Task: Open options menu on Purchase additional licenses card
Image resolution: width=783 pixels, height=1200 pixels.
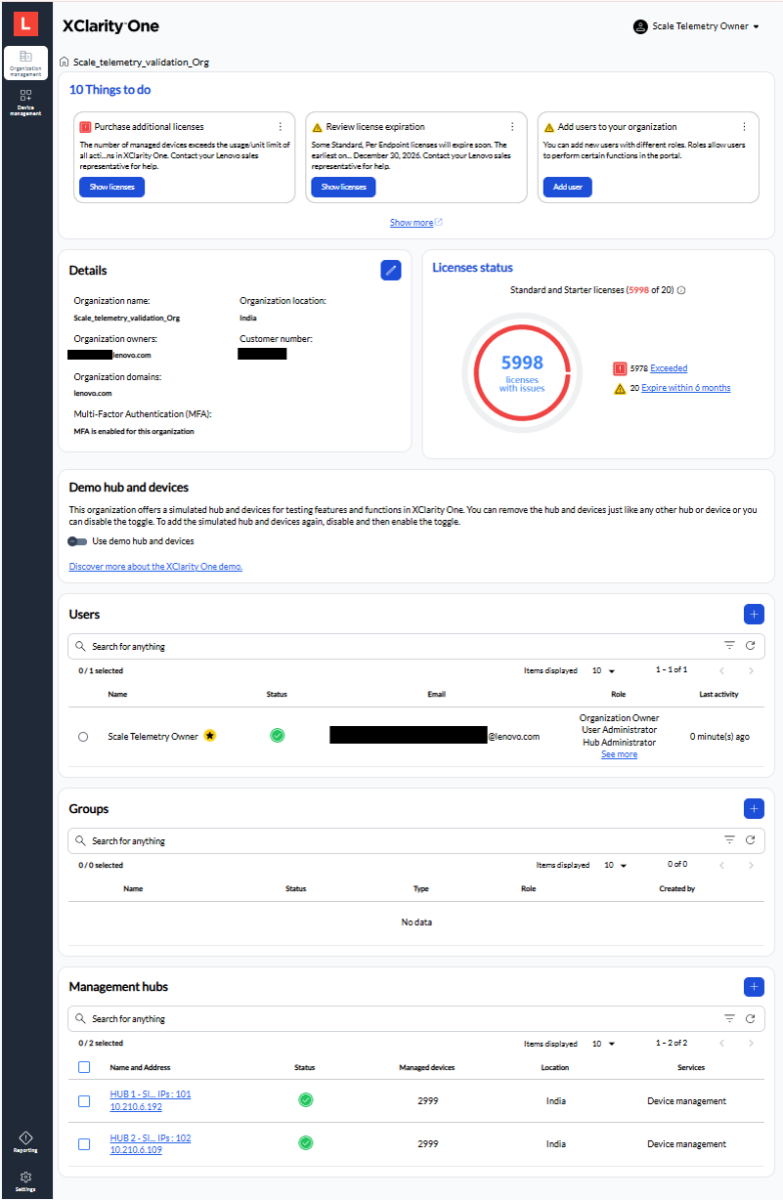Action: pos(280,127)
